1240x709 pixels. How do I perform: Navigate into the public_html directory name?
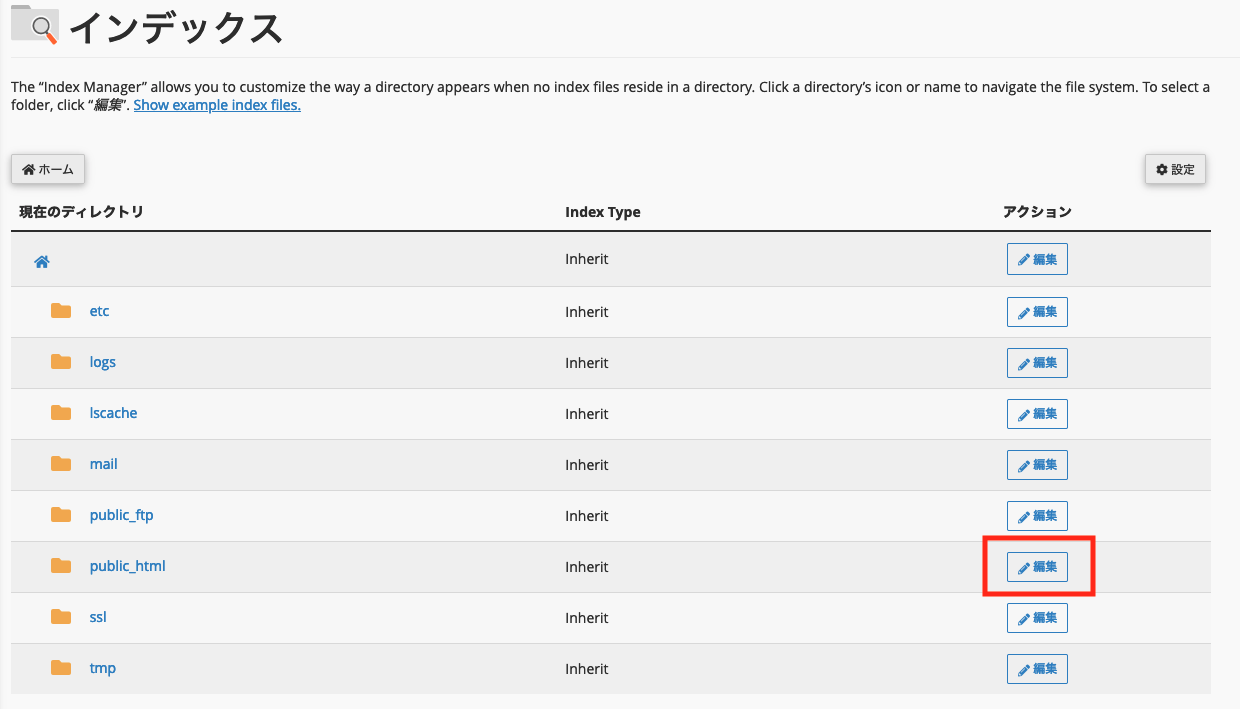coord(127,566)
